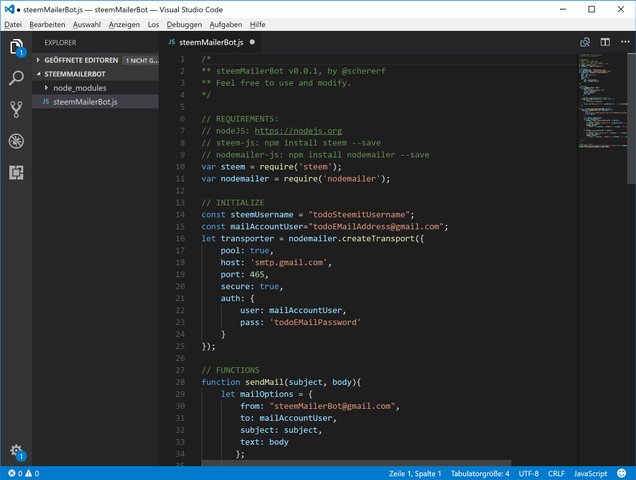Place cursor on 'todoEMailPassword' string

pos(315,322)
